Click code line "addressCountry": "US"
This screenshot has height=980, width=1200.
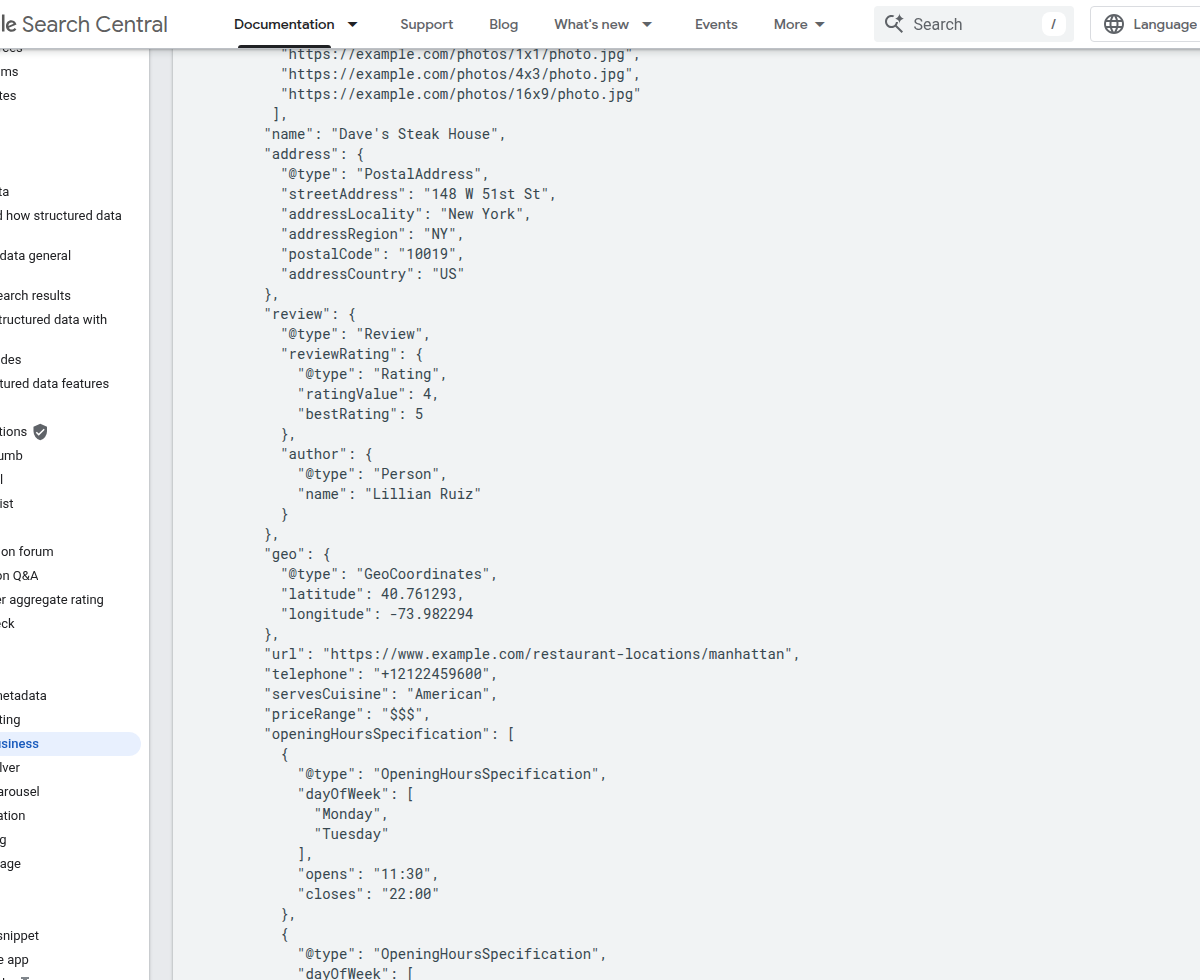click(x=373, y=274)
